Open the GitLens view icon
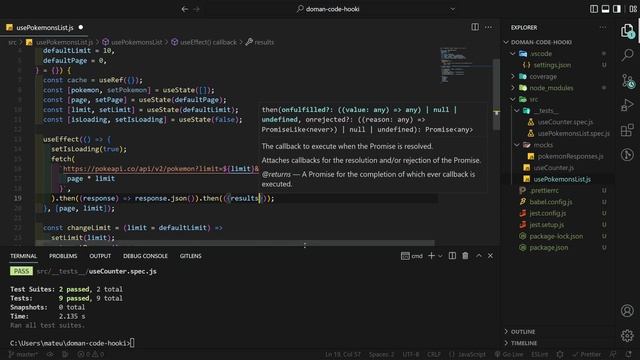 point(627,155)
